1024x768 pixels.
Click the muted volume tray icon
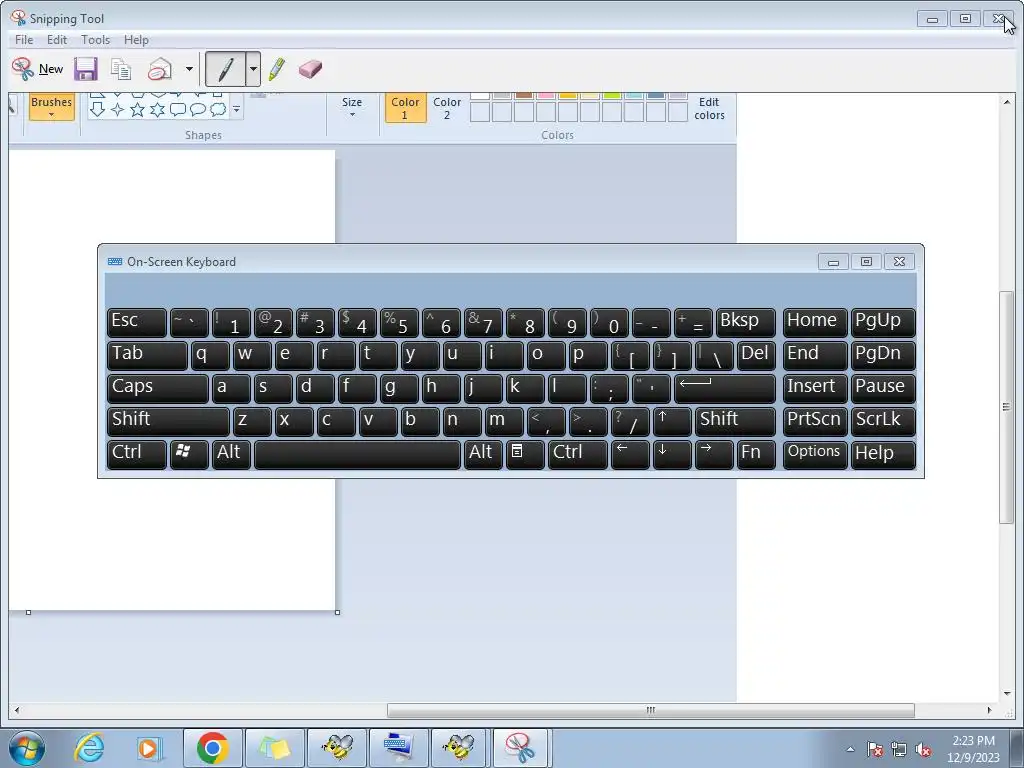click(923, 750)
